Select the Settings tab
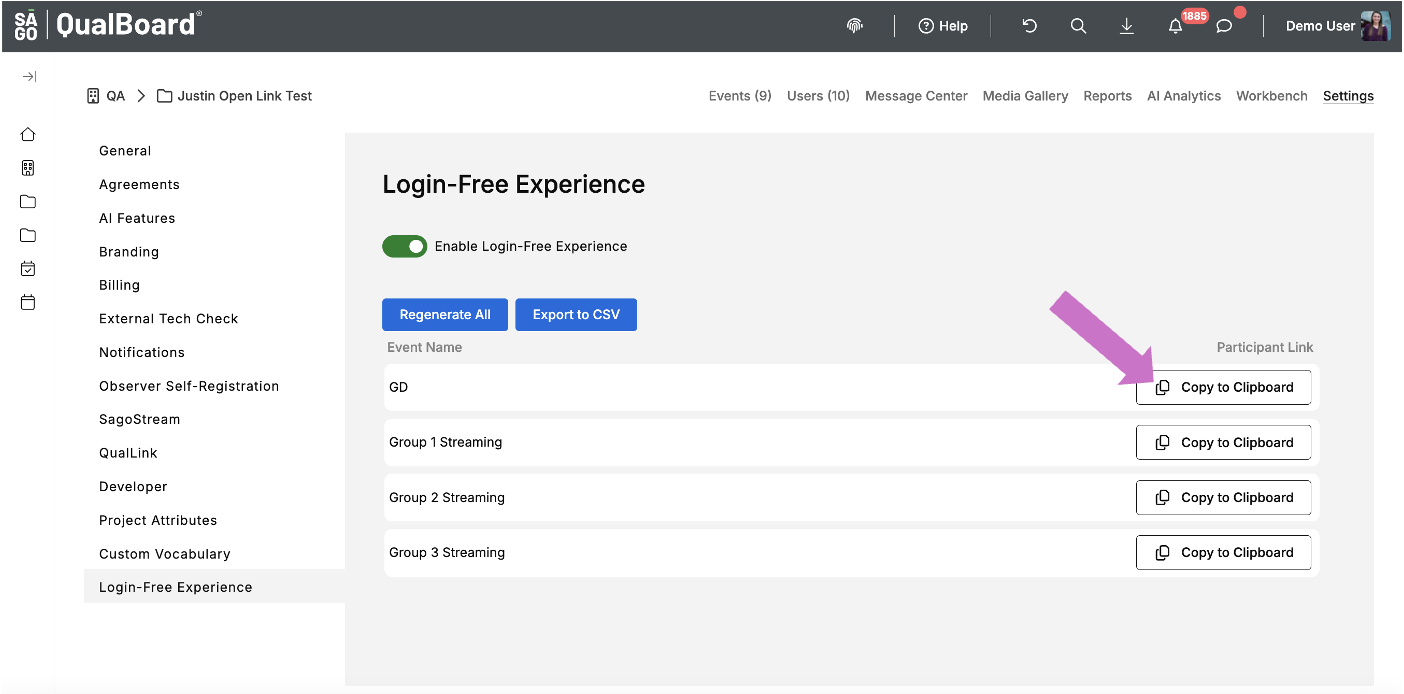 click(1348, 96)
